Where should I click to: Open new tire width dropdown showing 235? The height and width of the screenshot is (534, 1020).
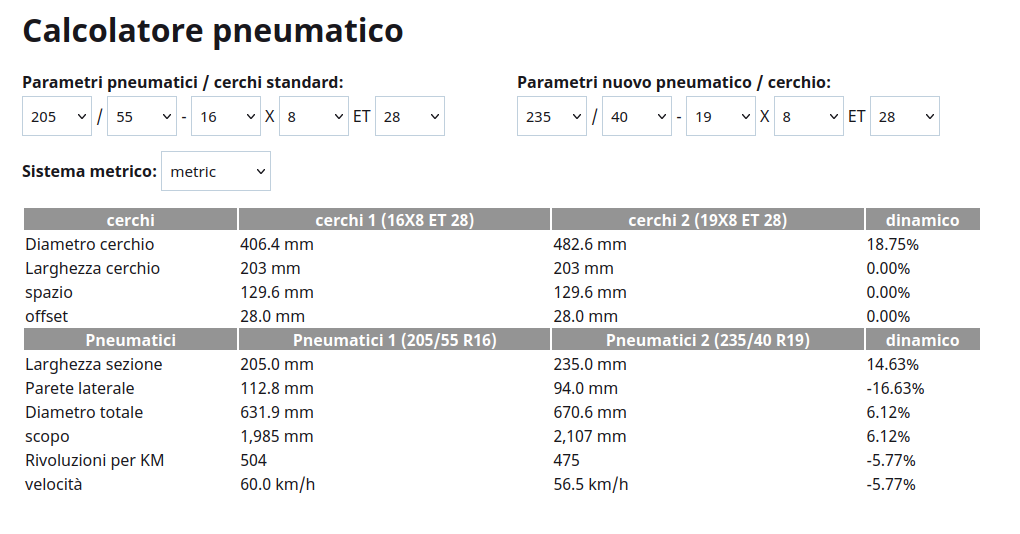552,116
